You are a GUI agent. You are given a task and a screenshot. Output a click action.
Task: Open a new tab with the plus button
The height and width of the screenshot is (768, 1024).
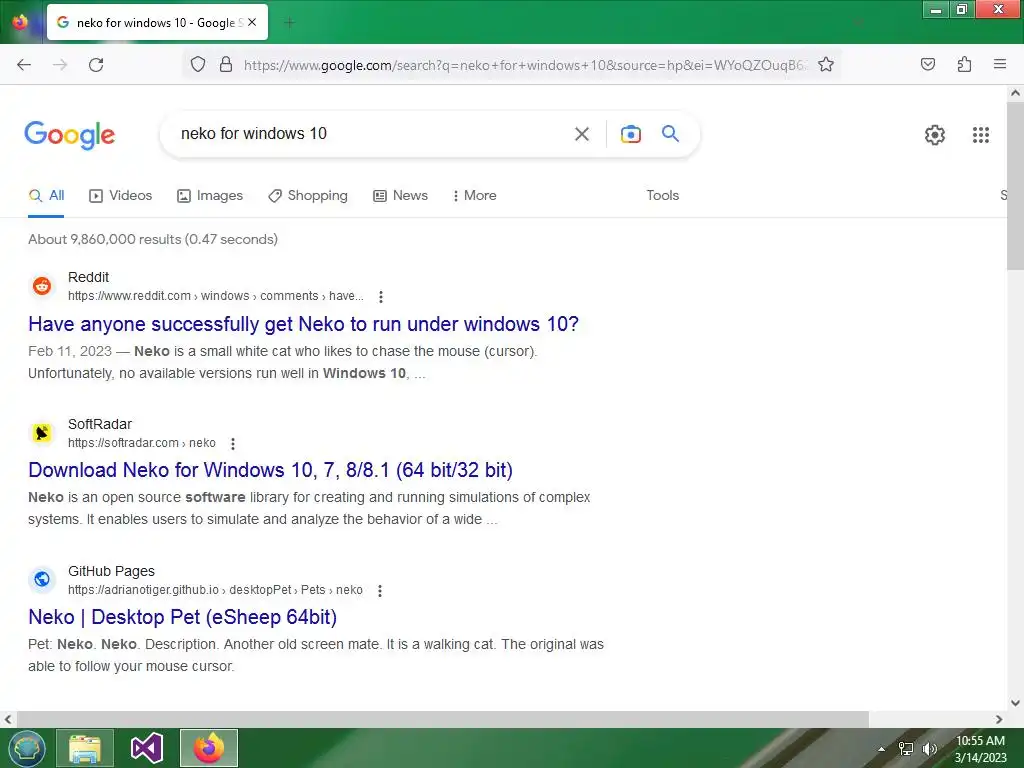tap(290, 23)
